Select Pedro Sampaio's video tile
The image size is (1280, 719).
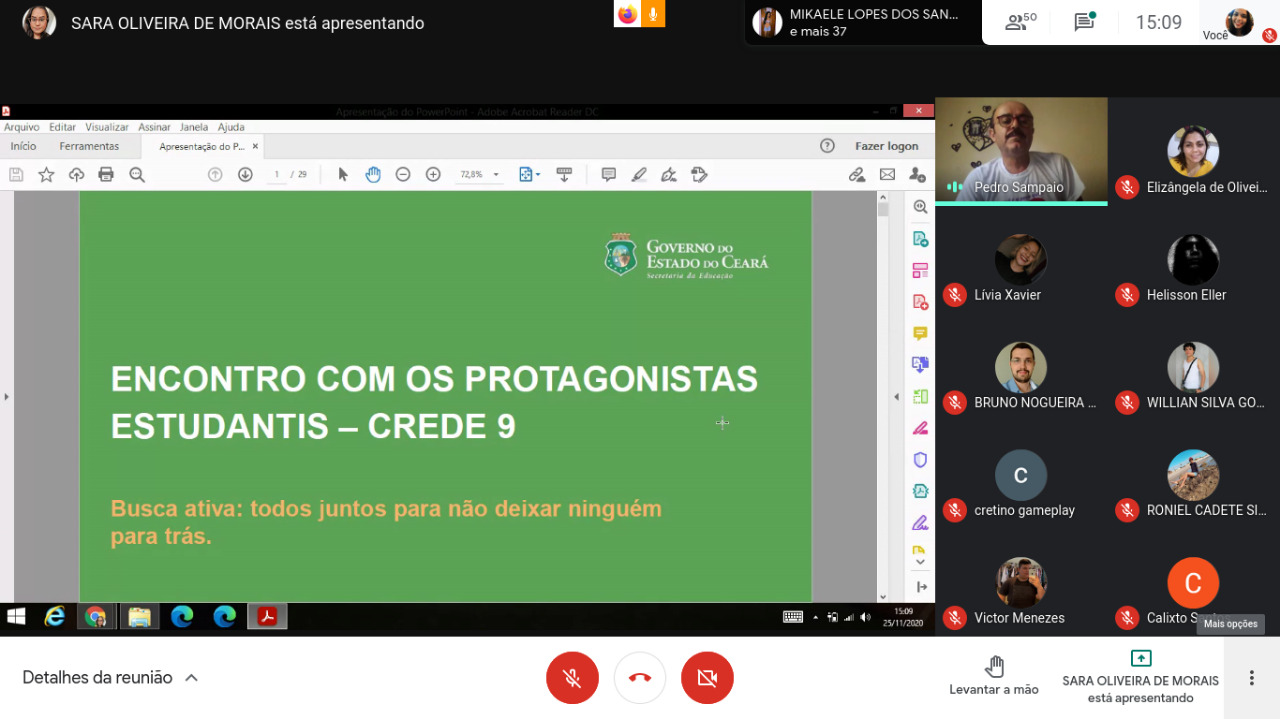pos(1021,150)
